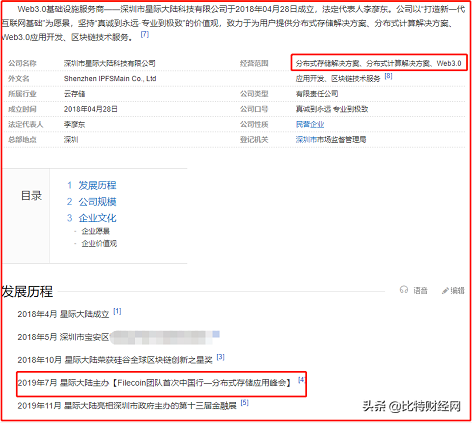472x423 pixels.
Task: Click the company name 深圳市星际大陆科技有限公司 value
Action: tap(110, 63)
